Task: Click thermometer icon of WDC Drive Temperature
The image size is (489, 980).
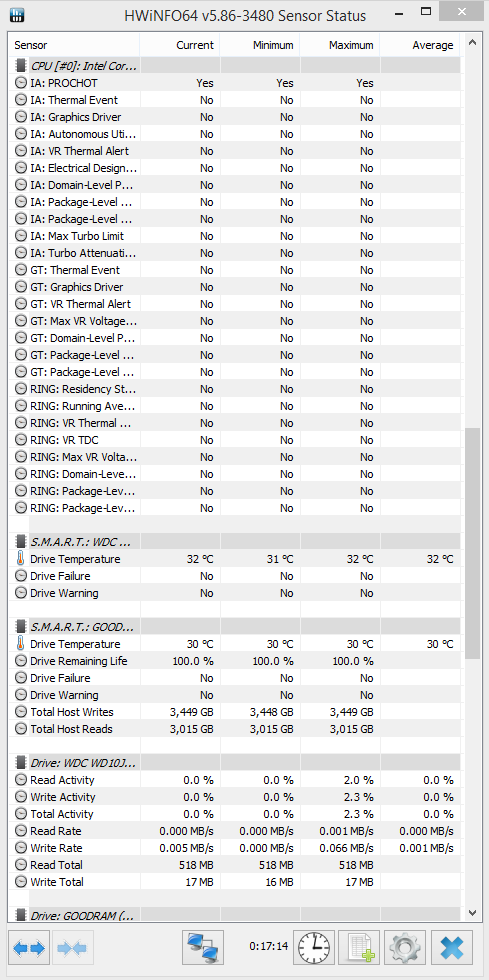Action: coord(21,559)
